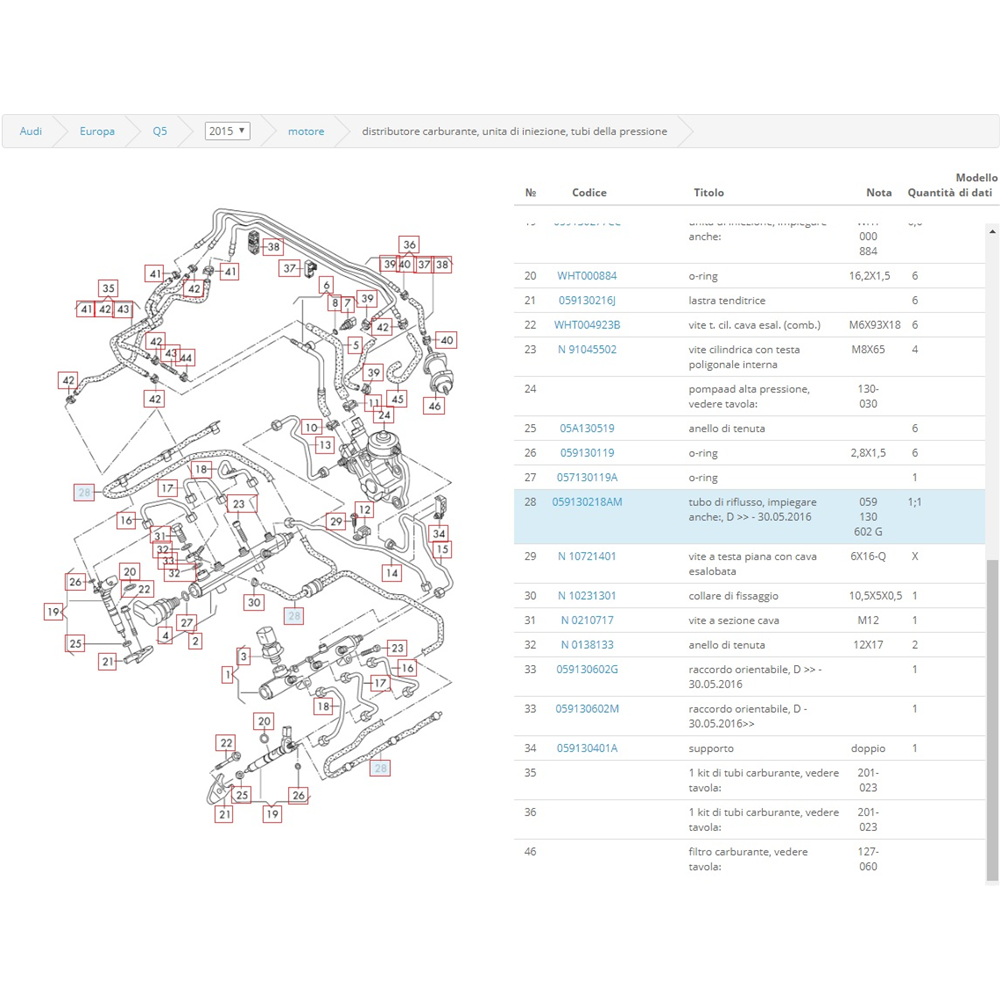The height and width of the screenshot is (1000, 1000).
Task: Open the Audi breadcrumb link
Action: click(x=31, y=131)
